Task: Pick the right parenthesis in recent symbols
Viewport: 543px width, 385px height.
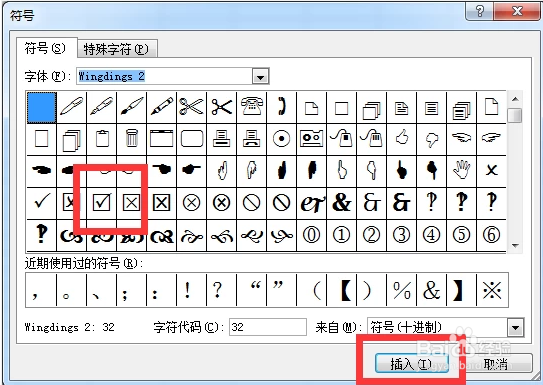Action: coord(372,290)
